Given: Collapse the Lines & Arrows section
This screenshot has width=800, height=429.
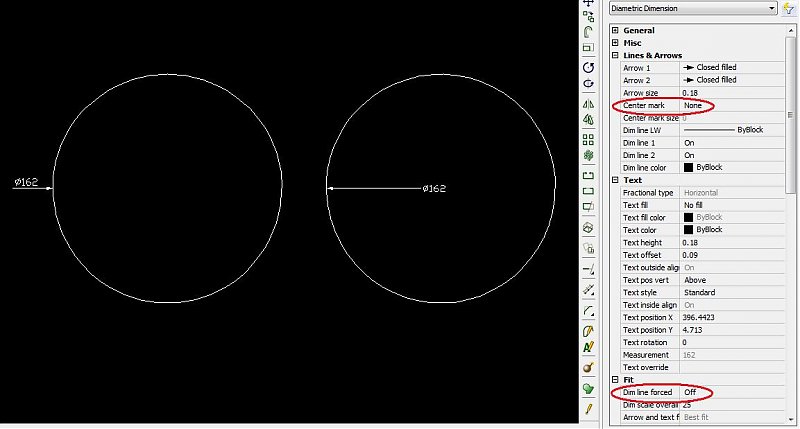Looking at the screenshot, I should (x=615, y=55).
